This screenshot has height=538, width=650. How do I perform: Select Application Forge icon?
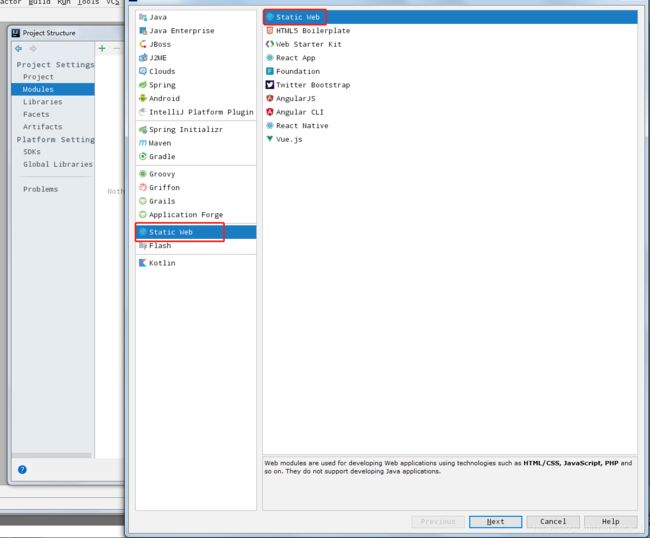pos(143,214)
